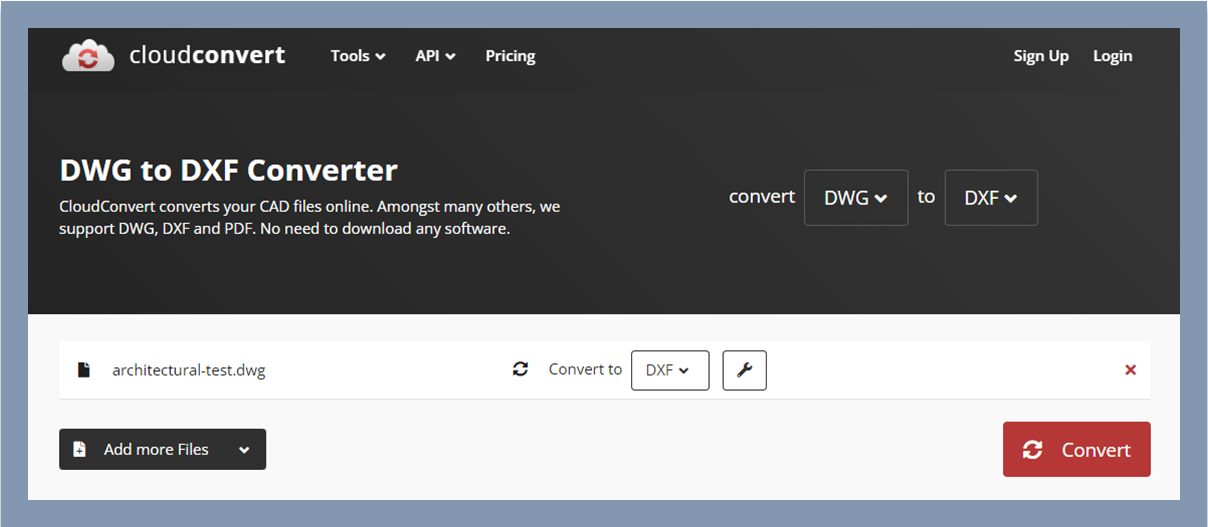Click the refresh arrows icon before Convert to
1208x527 pixels.
tap(520, 369)
